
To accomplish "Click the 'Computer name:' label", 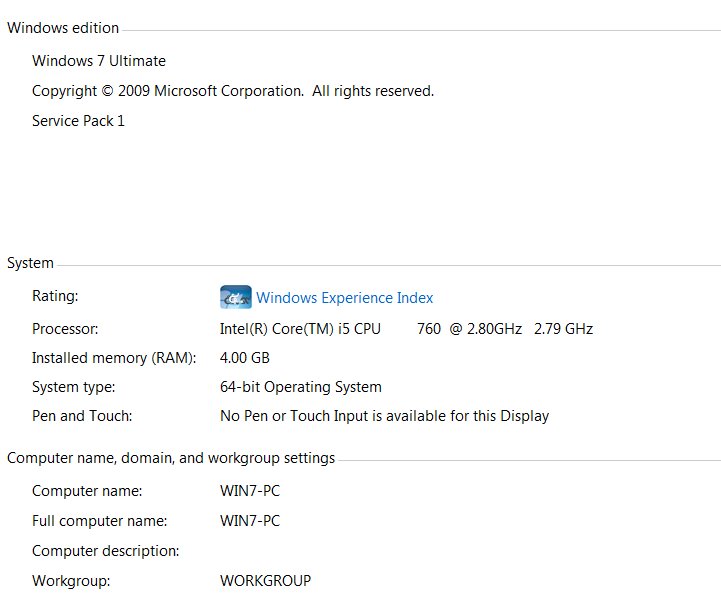I will [x=87, y=491].
